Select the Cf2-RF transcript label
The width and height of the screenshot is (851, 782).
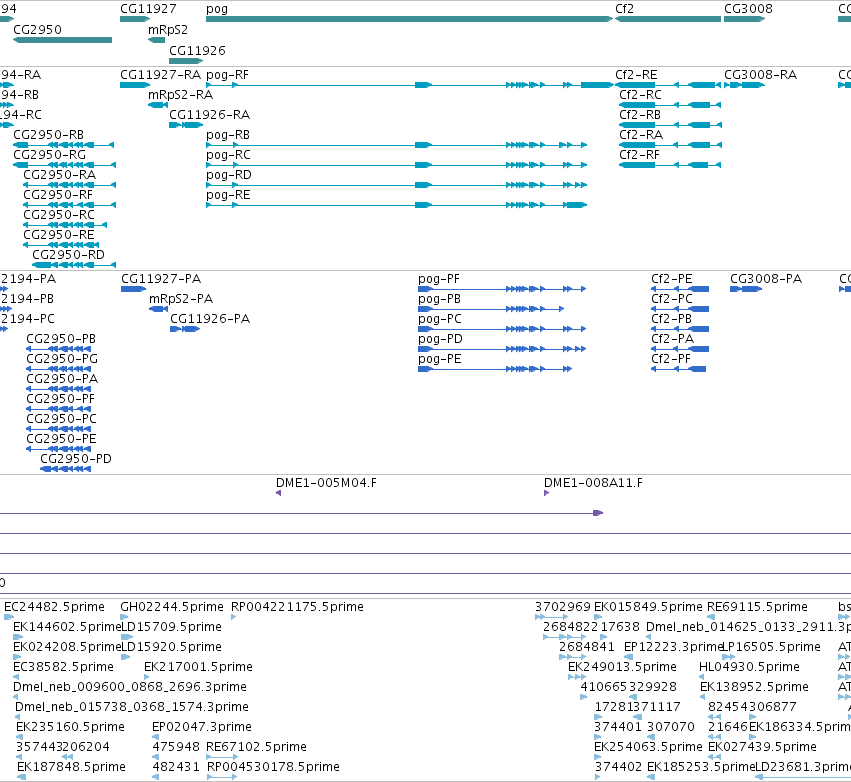[639, 155]
